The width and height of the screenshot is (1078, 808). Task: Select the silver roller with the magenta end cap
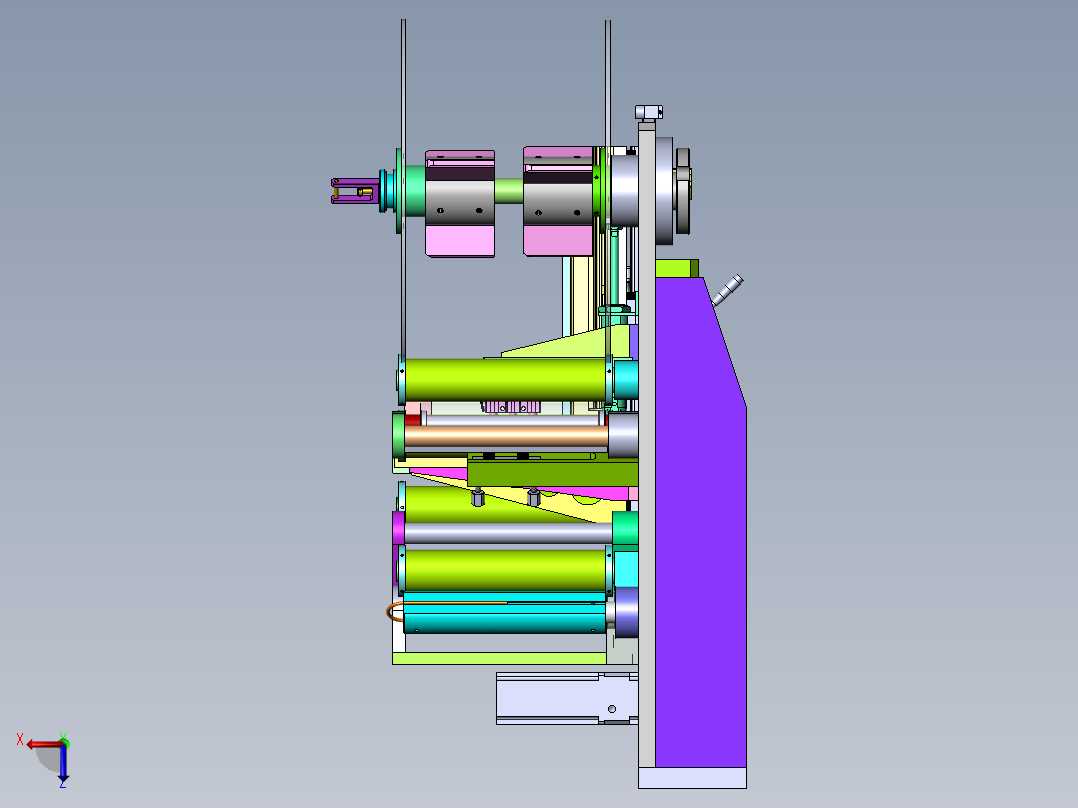(507, 533)
